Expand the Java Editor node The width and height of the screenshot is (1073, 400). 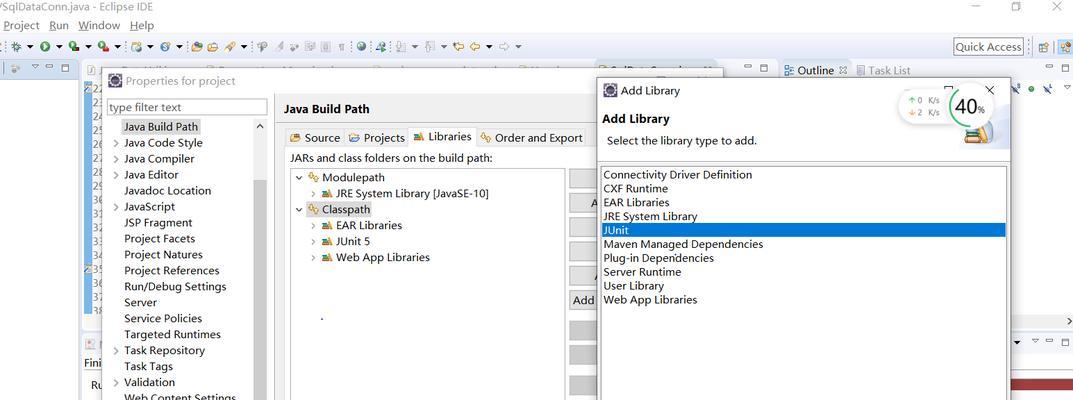point(116,175)
